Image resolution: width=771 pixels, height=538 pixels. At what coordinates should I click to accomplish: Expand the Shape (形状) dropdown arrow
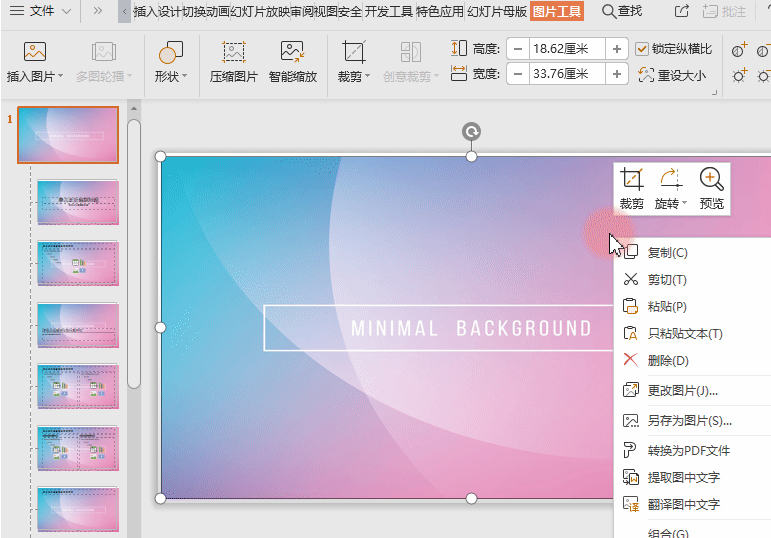pos(186,76)
